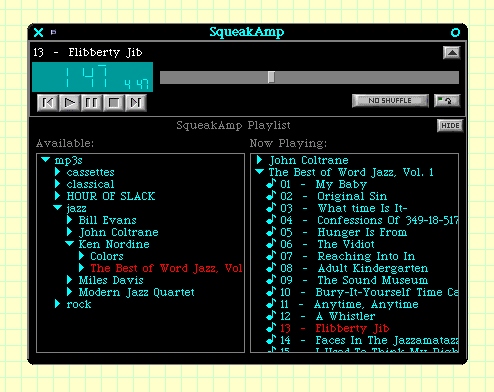Screen dimensions: 494x392
Task: Click note icon for 11 Anytime, Anytime
Action: [271, 304]
